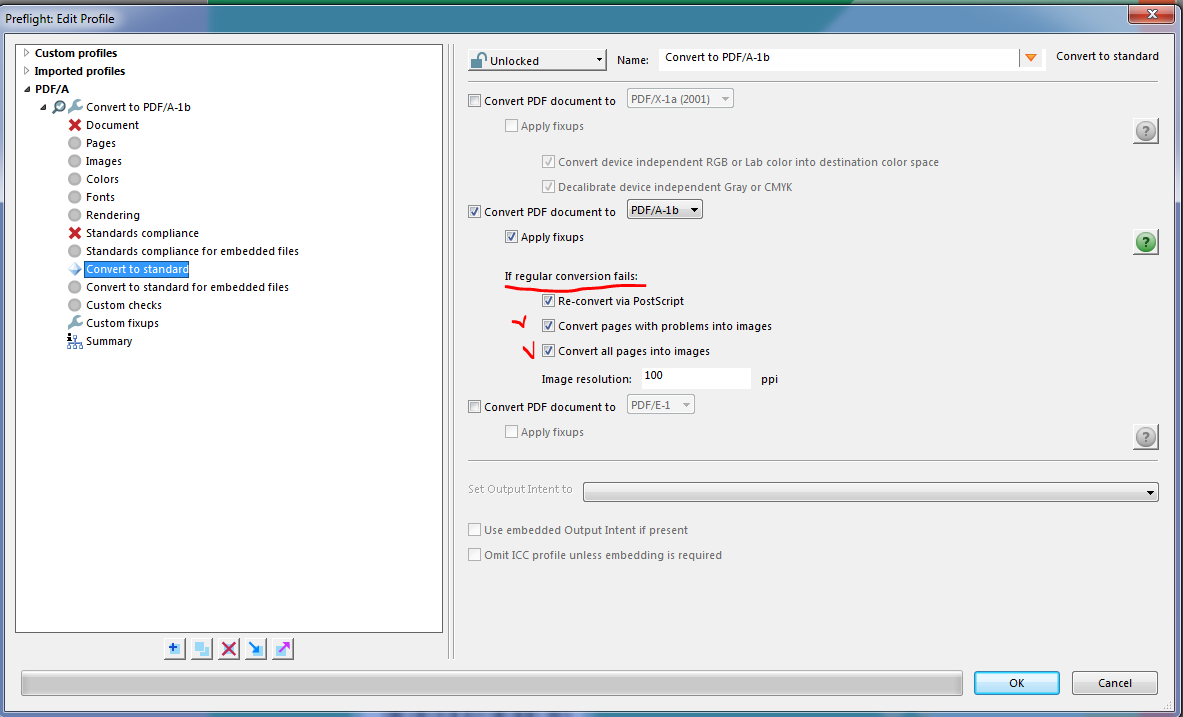Click the duplicate profile icon
This screenshot has width=1183, height=717.
[x=201, y=648]
